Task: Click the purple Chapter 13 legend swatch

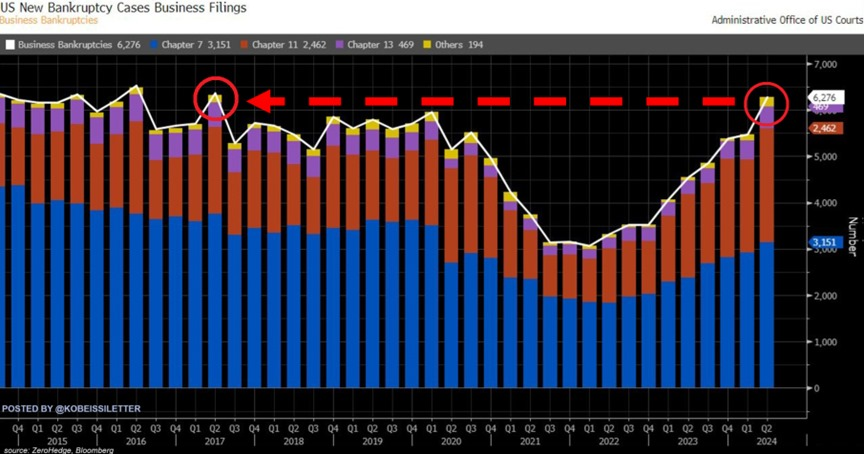Action: tap(339, 45)
